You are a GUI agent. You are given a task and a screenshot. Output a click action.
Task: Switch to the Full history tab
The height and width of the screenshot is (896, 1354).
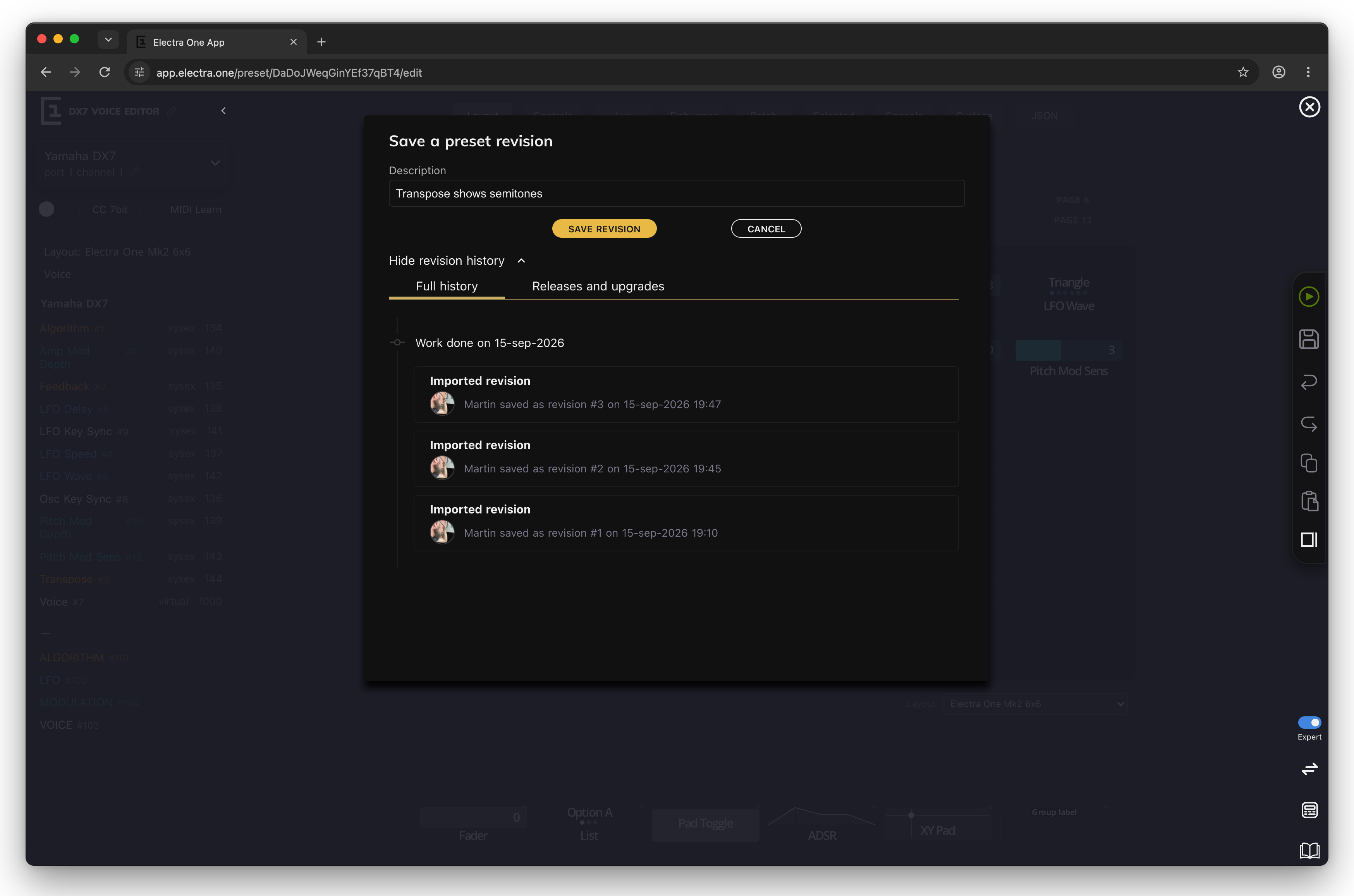(x=447, y=286)
